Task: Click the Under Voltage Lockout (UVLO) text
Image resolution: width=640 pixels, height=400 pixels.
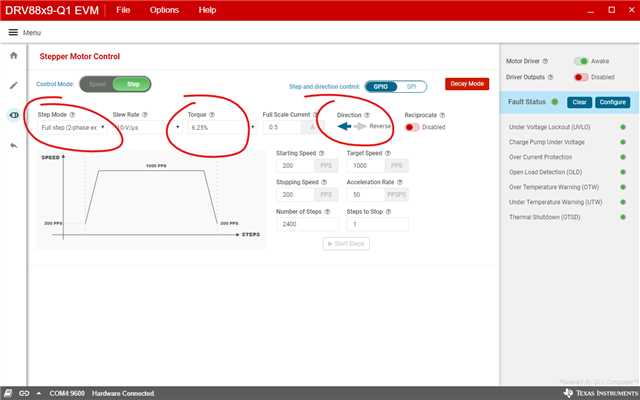Action: pyautogui.click(x=549, y=127)
